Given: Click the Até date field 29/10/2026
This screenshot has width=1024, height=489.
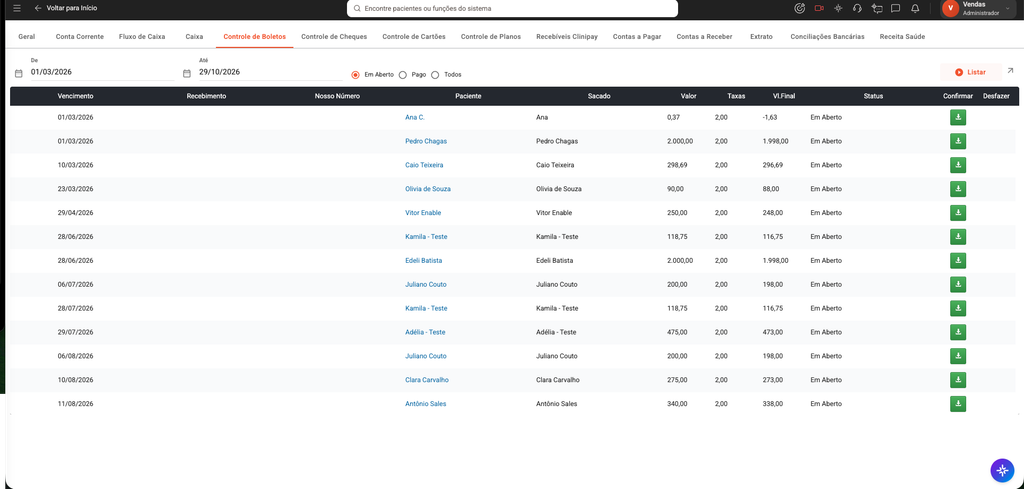Looking at the screenshot, I should (x=270, y=72).
